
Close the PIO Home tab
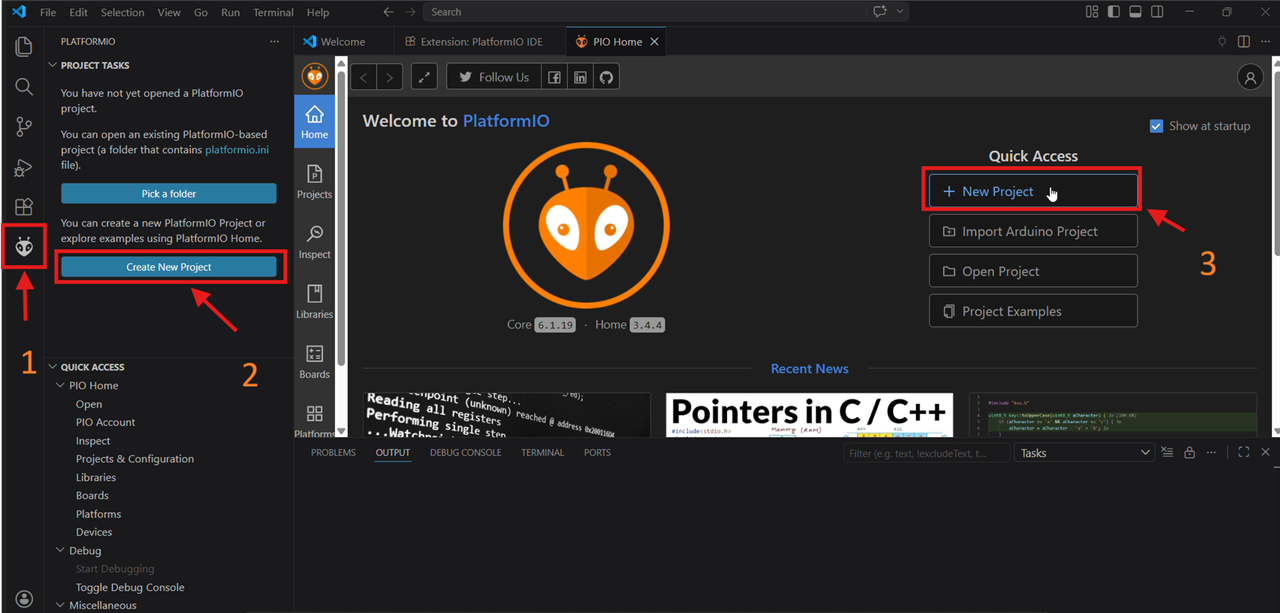click(655, 42)
